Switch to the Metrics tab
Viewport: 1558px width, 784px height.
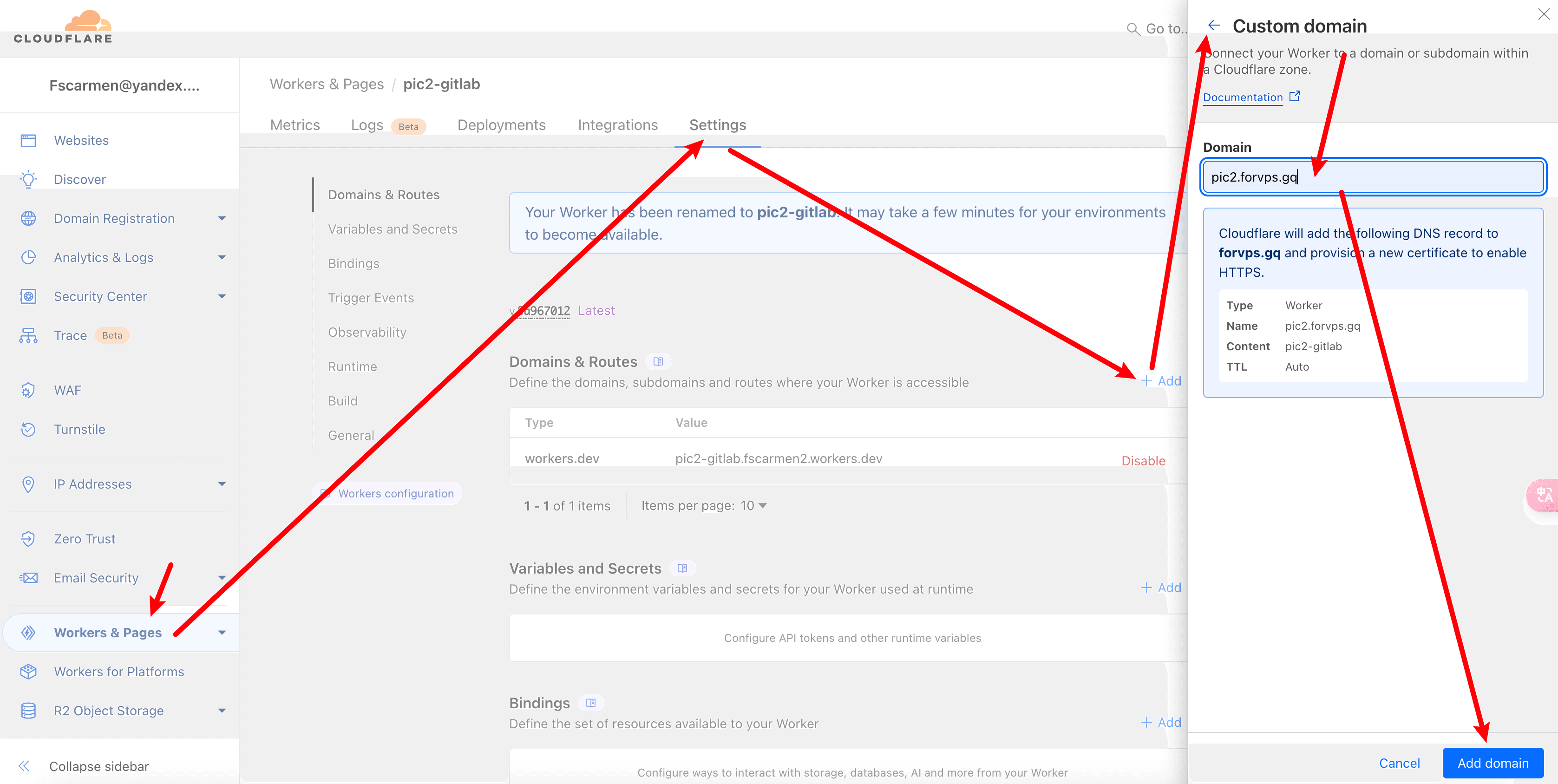coord(295,125)
